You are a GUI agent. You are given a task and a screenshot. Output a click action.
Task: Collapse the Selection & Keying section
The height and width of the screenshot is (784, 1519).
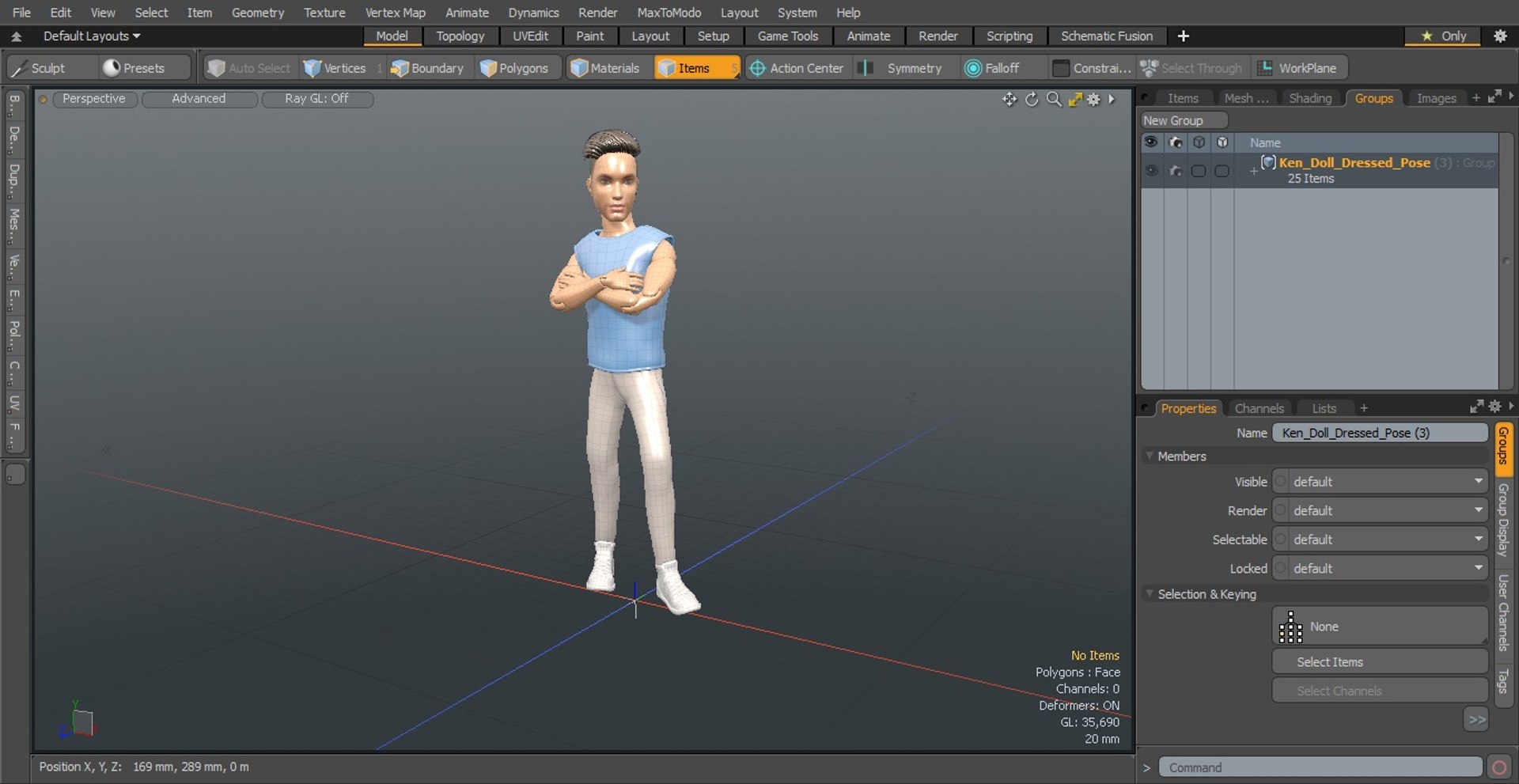point(1150,593)
